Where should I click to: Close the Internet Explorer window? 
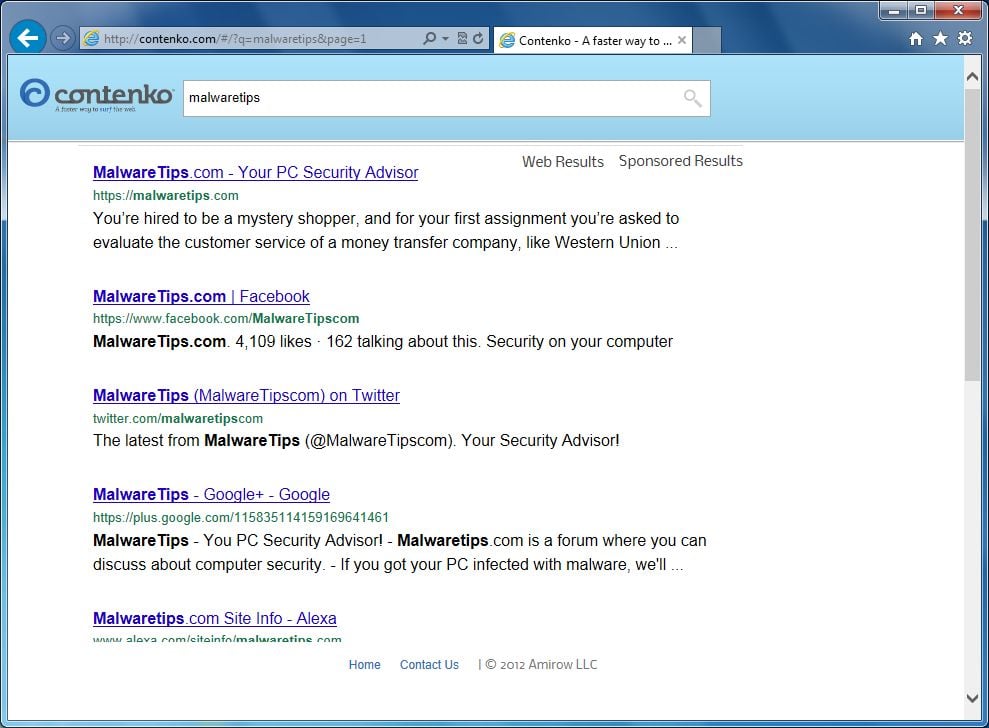[958, 10]
